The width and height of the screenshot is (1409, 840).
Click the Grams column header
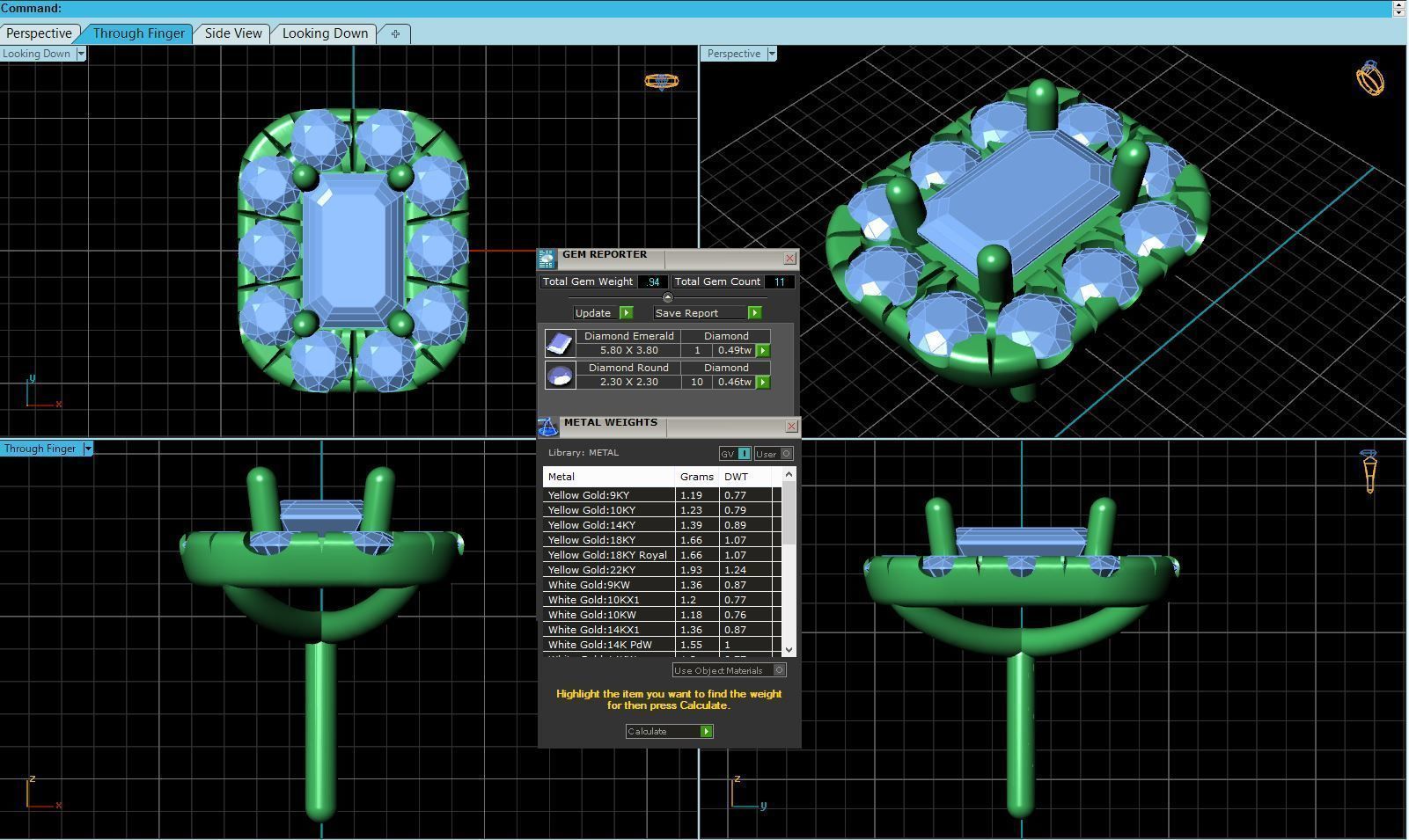pos(697,477)
